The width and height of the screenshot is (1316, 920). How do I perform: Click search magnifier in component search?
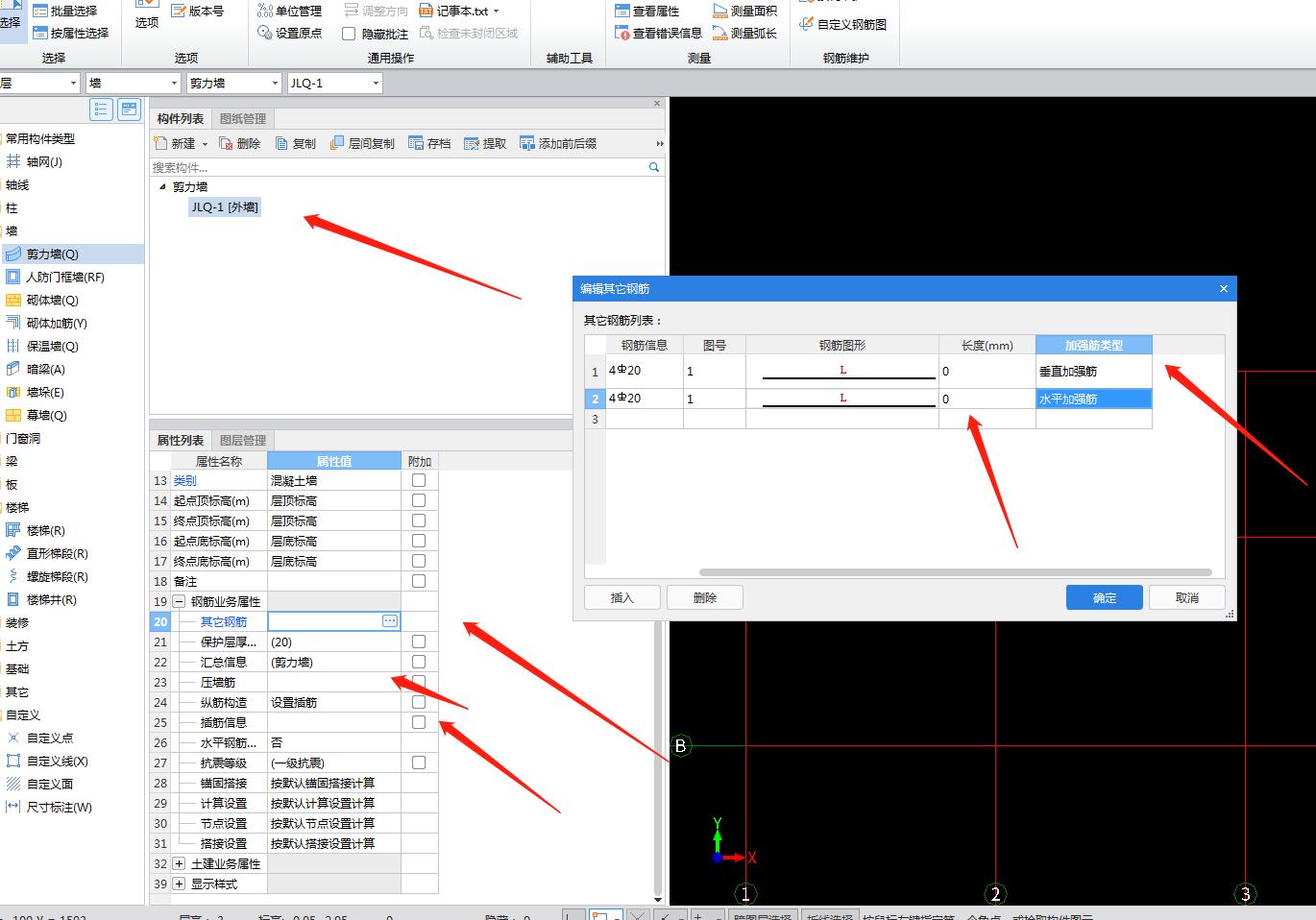tap(654, 167)
